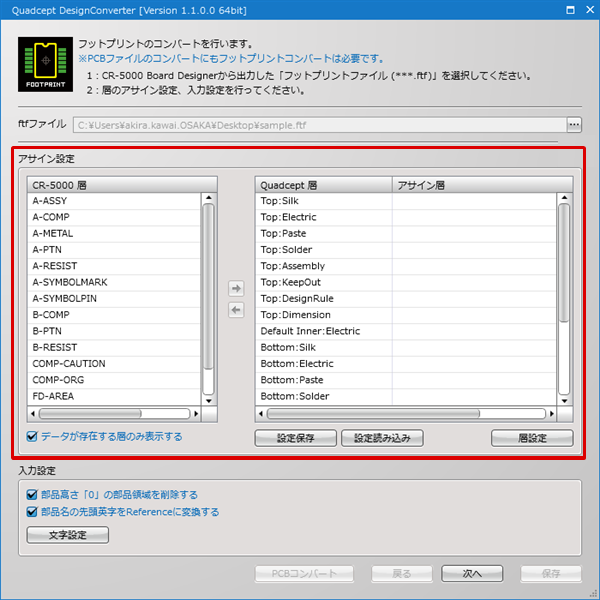Select Top:Silk in the Quadcept list
Viewport: 600px width, 600px height.
click(x=406, y=201)
